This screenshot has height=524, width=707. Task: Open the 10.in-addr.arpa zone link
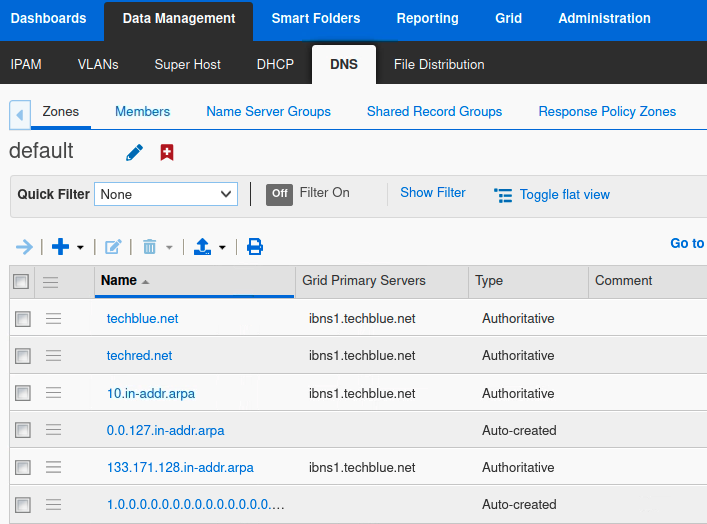[x=151, y=393]
